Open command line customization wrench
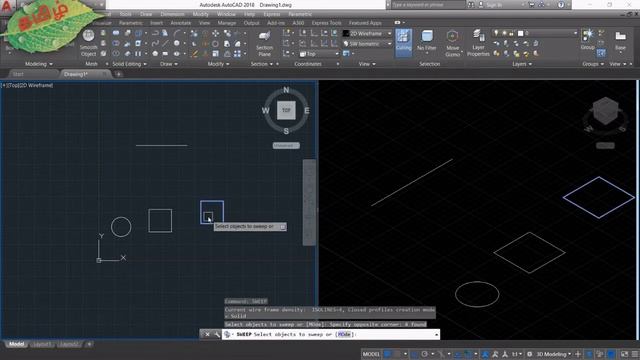This screenshot has width=640, height=360. [216, 334]
